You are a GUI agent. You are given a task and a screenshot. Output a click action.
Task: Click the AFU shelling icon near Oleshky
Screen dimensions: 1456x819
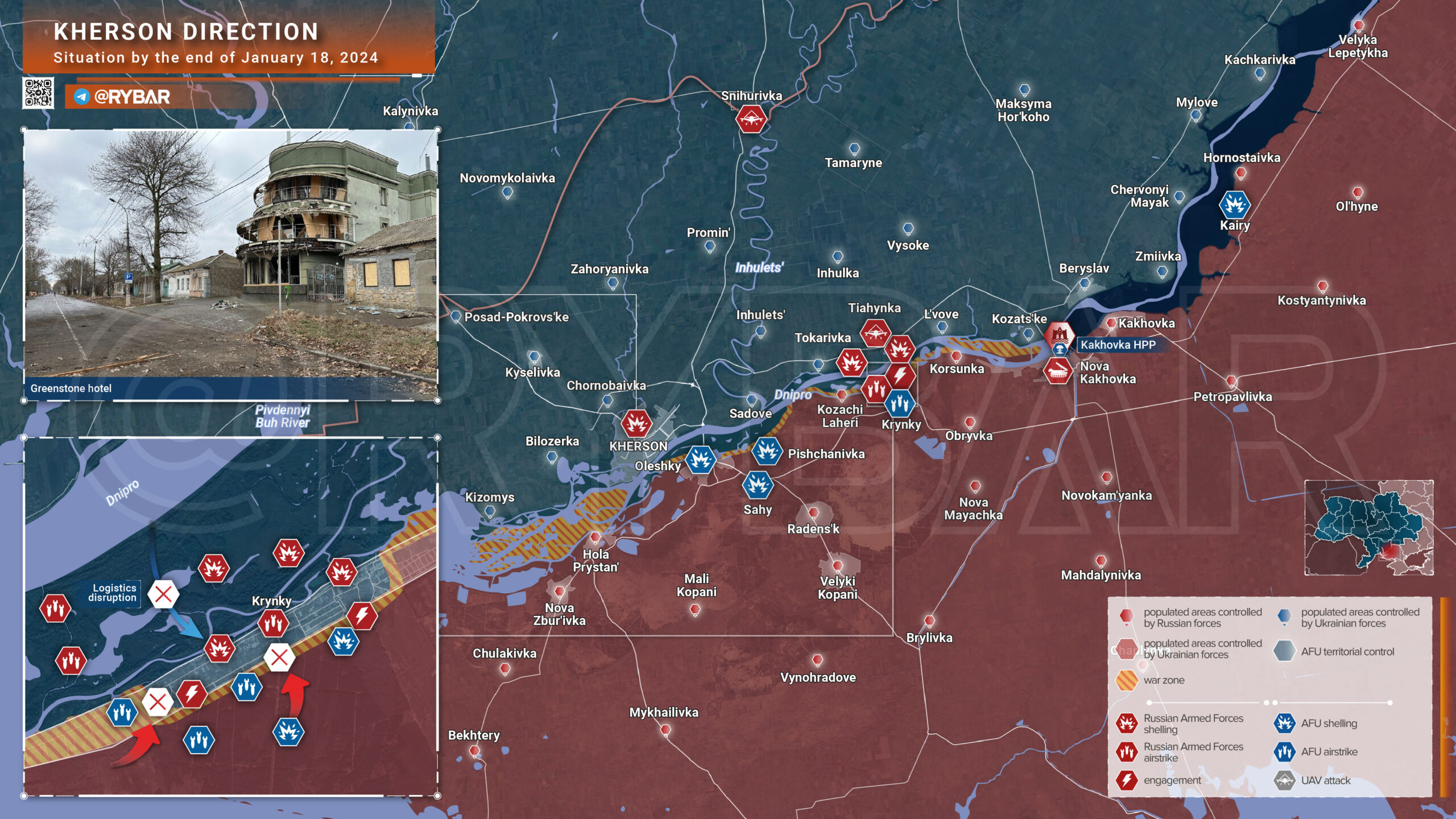(x=700, y=459)
